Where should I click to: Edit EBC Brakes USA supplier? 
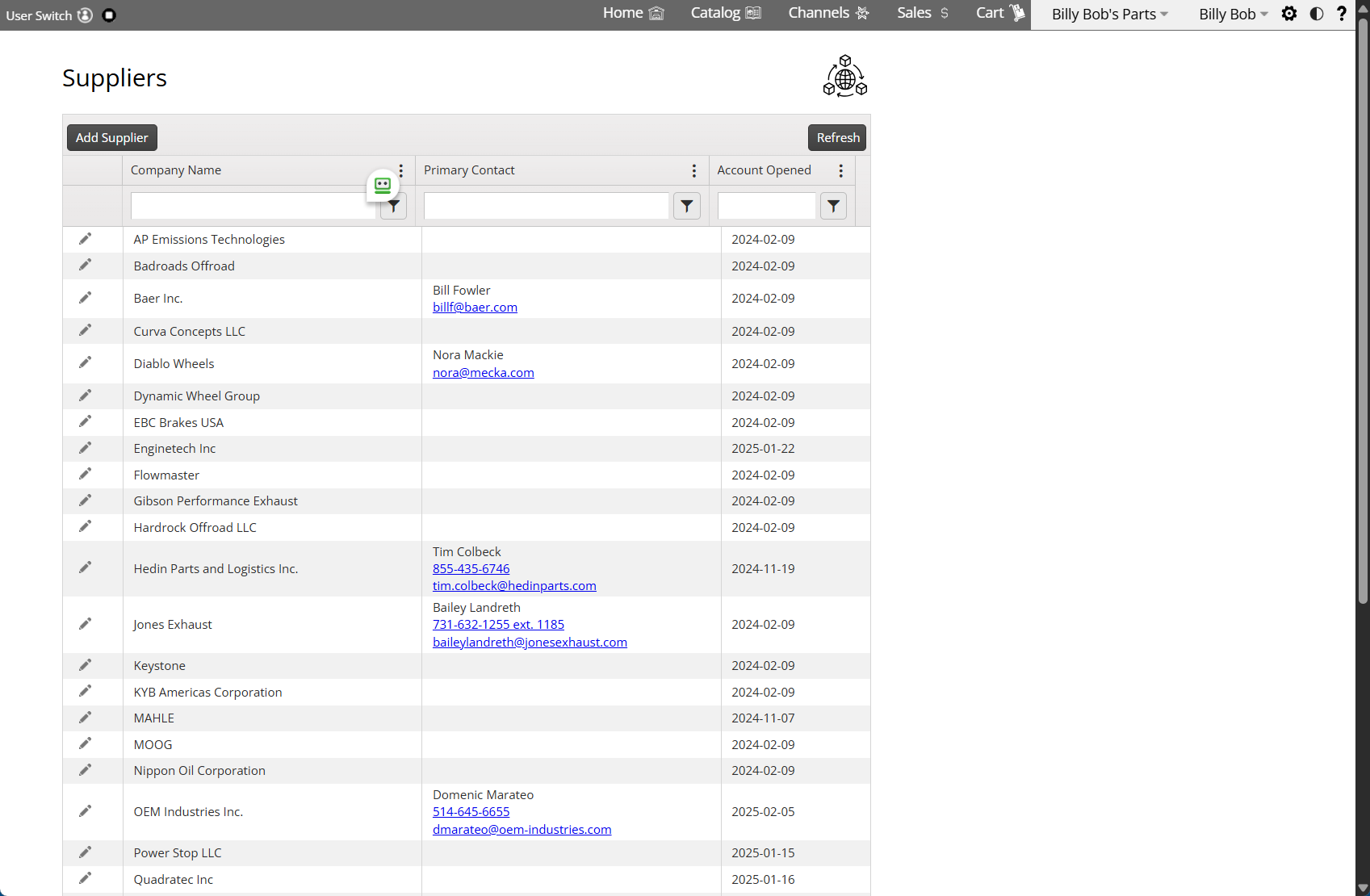[85, 421]
